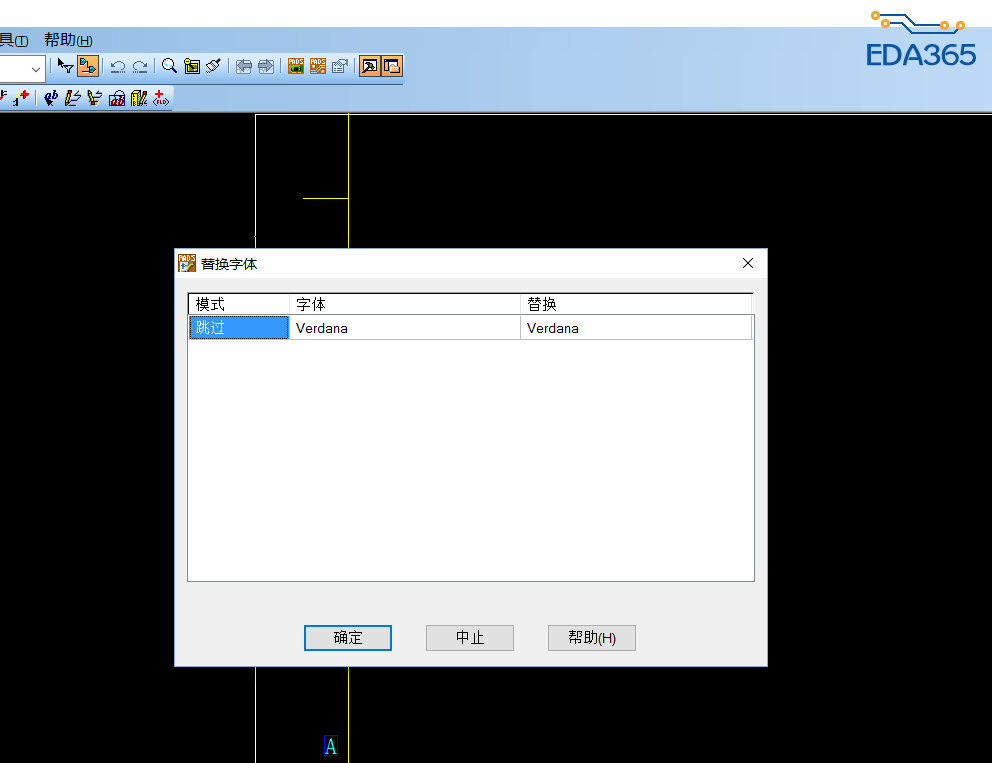This screenshot has width=992, height=763.
Task: Click 确定 button in font dialog
Action: 347,638
